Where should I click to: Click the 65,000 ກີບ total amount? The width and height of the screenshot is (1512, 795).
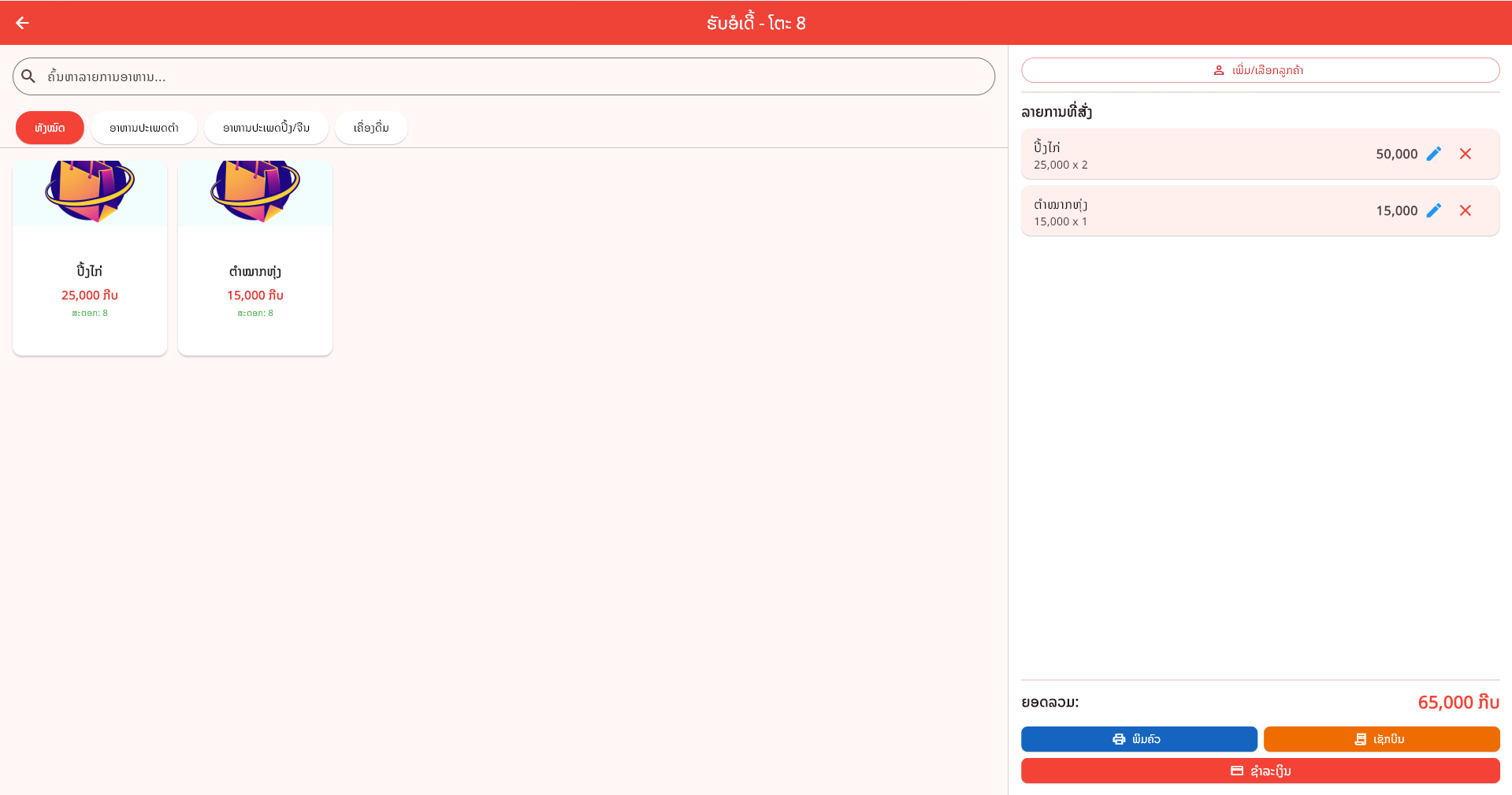[x=1458, y=702]
